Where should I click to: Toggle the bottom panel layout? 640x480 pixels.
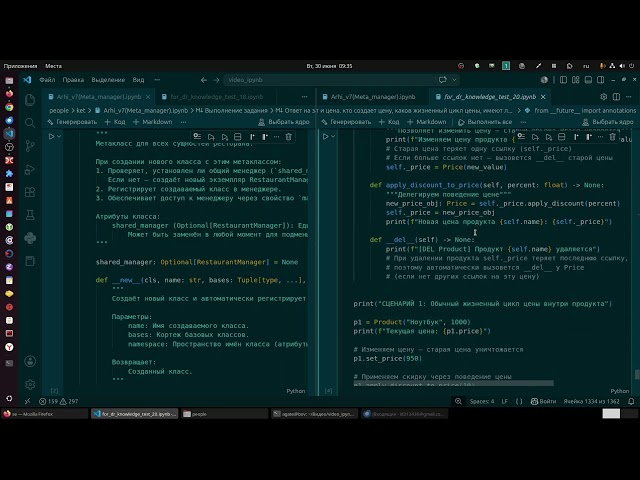point(588,80)
